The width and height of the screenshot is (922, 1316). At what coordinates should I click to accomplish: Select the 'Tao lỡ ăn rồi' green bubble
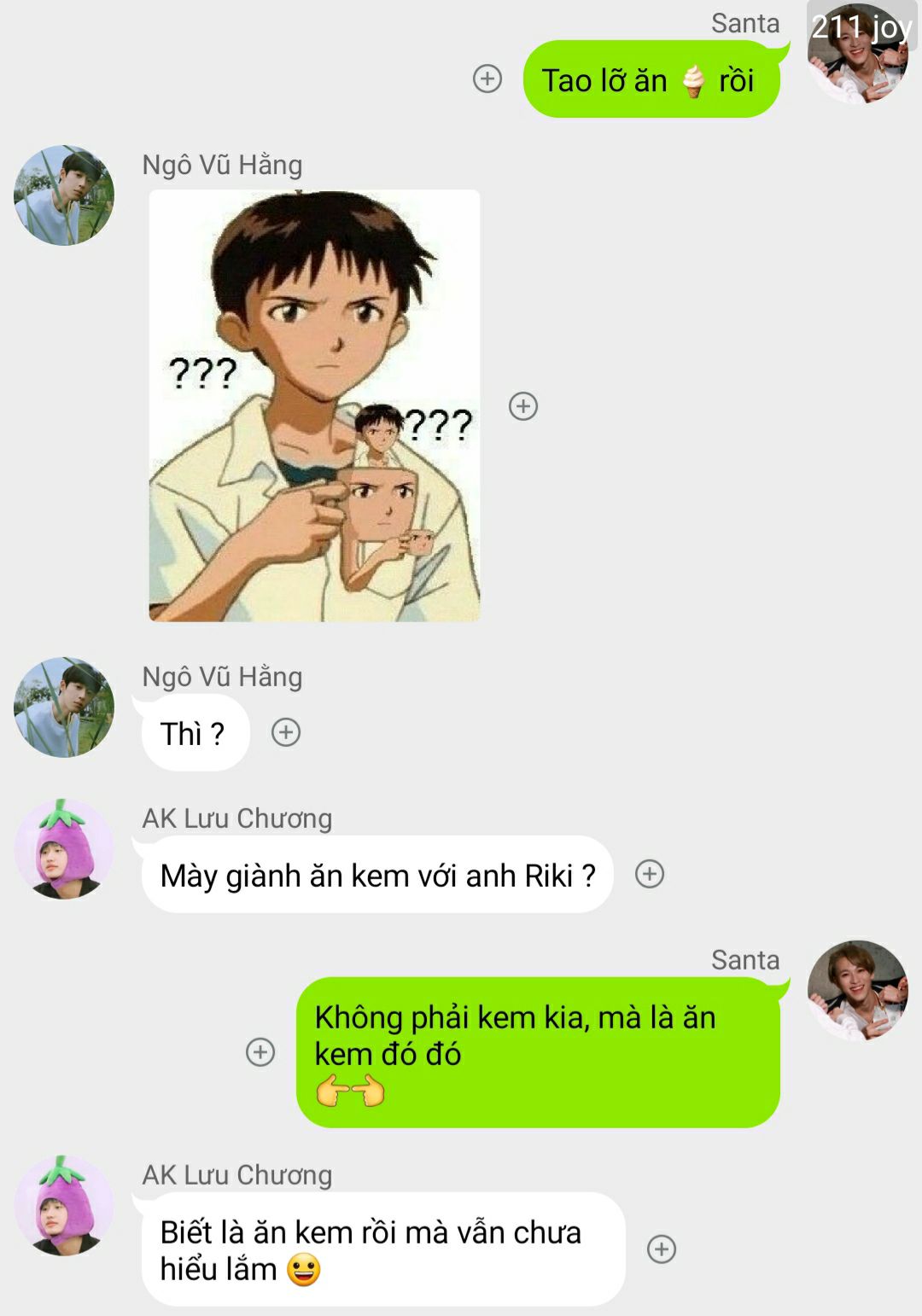651,79
